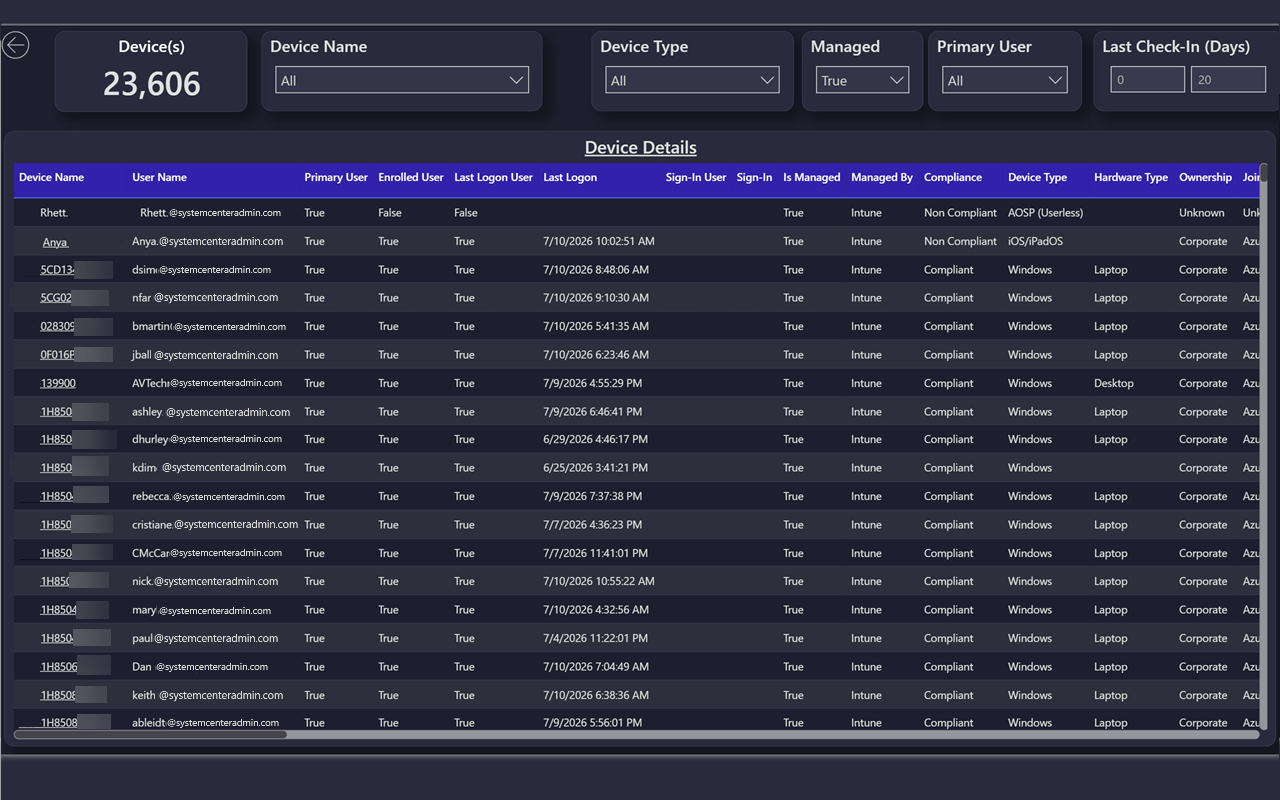Click the 7/10/2026 10:02:51 AM logon cell

tap(599, 241)
